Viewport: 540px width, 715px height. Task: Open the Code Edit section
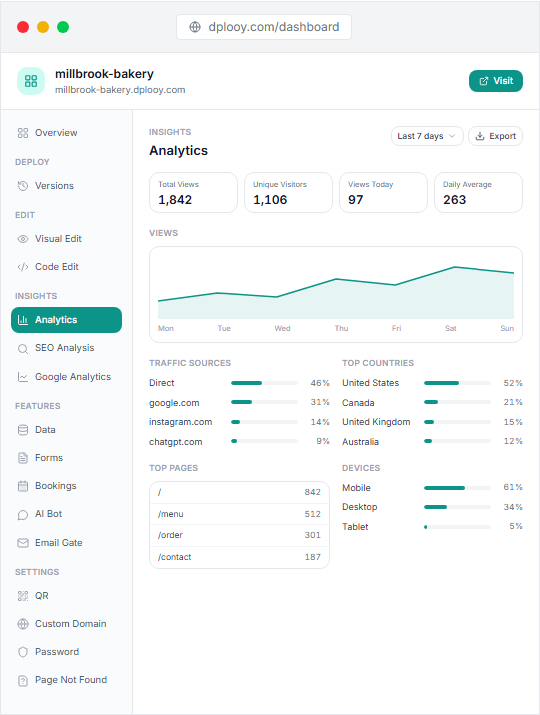67,267
